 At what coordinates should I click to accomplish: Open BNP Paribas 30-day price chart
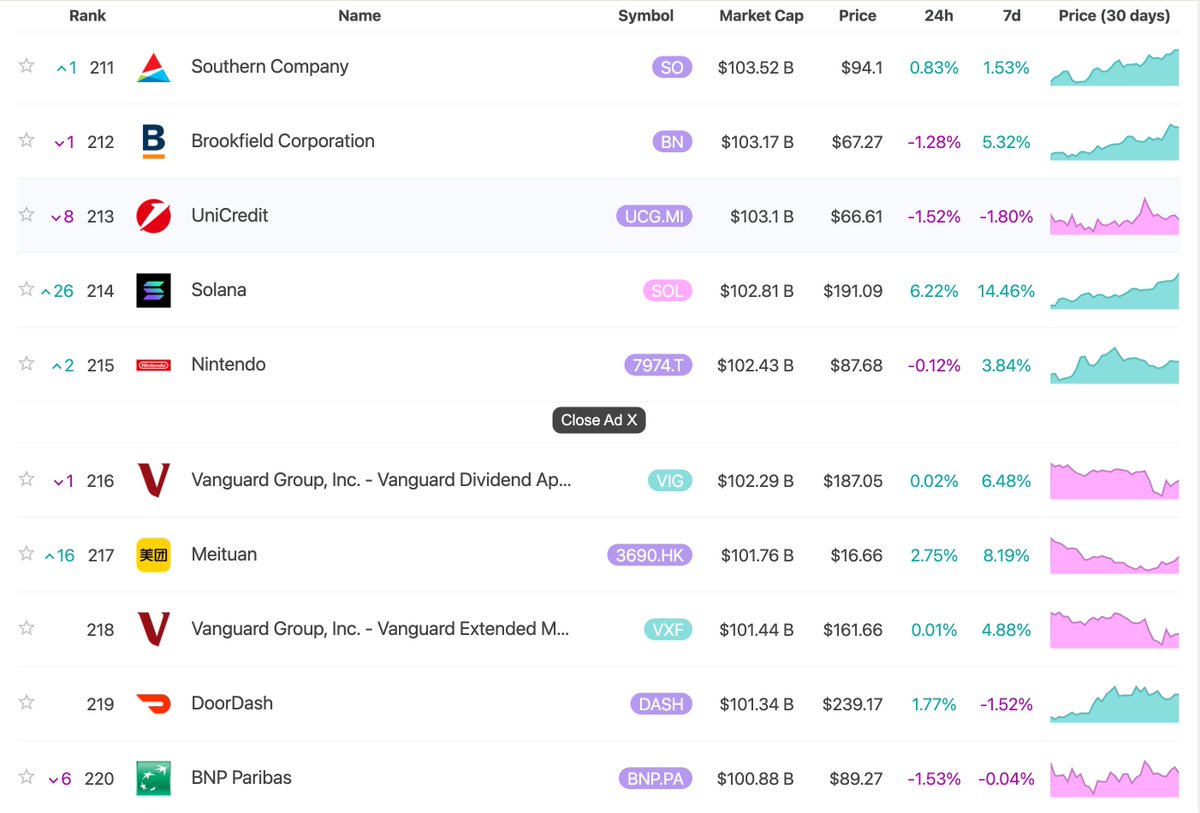tap(1115, 778)
